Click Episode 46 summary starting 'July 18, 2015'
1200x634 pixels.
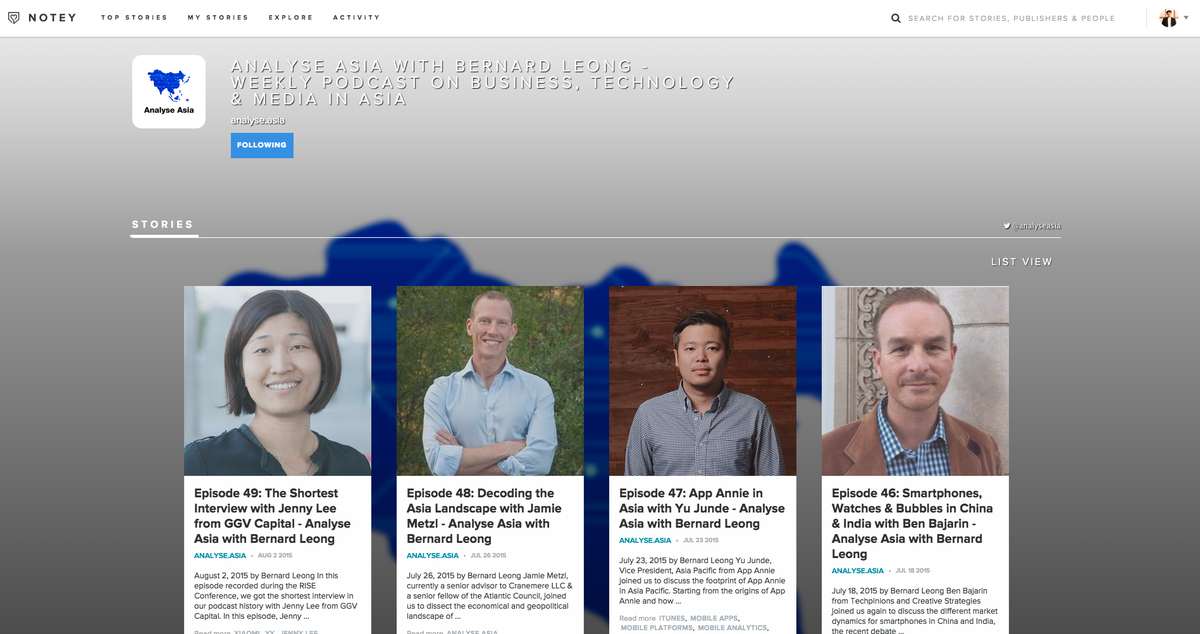click(x=913, y=610)
